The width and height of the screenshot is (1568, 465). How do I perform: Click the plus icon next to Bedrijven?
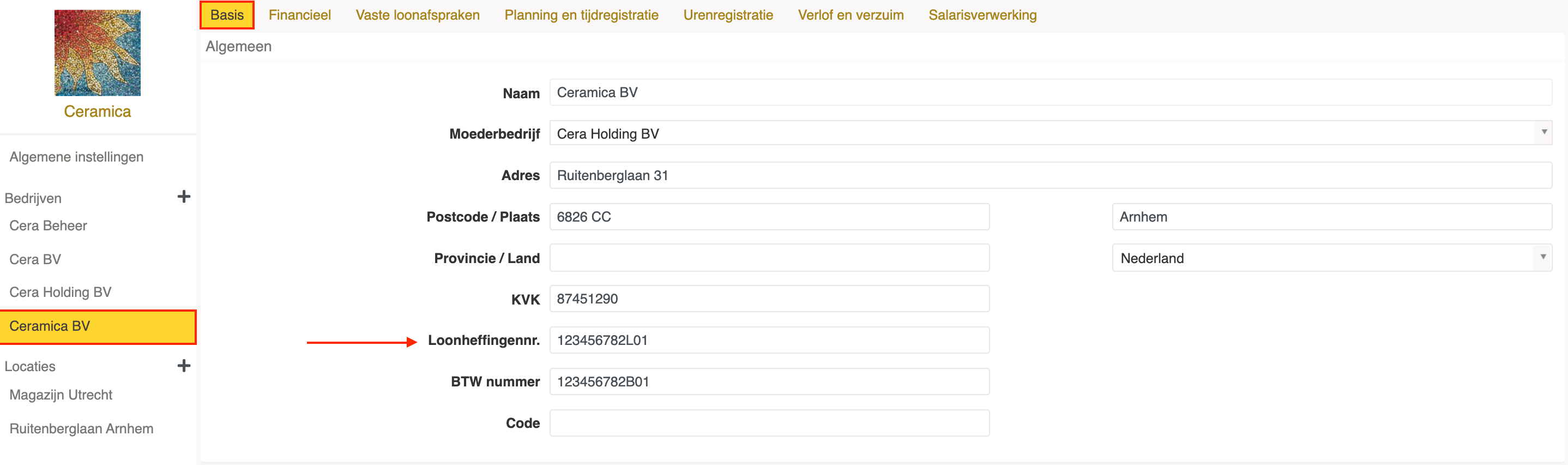coord(183,196)
